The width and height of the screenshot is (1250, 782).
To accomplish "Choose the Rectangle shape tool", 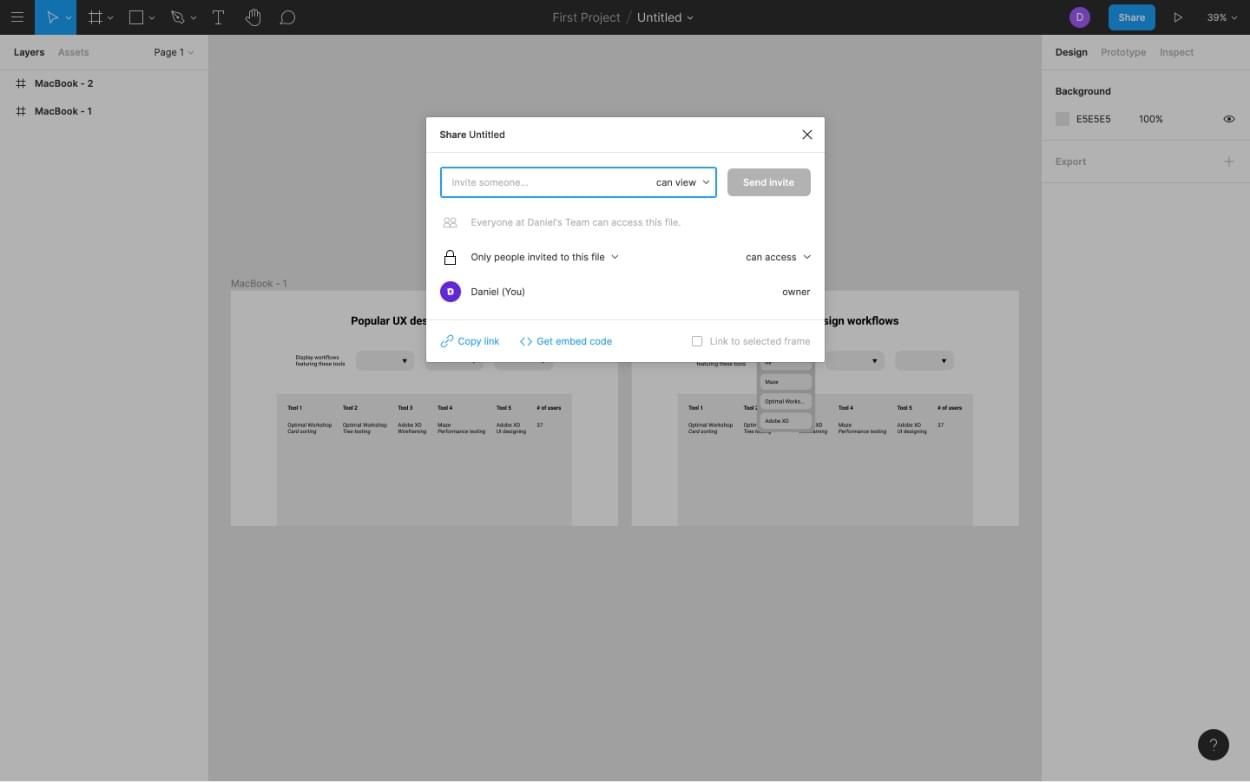I will [137, 17].
